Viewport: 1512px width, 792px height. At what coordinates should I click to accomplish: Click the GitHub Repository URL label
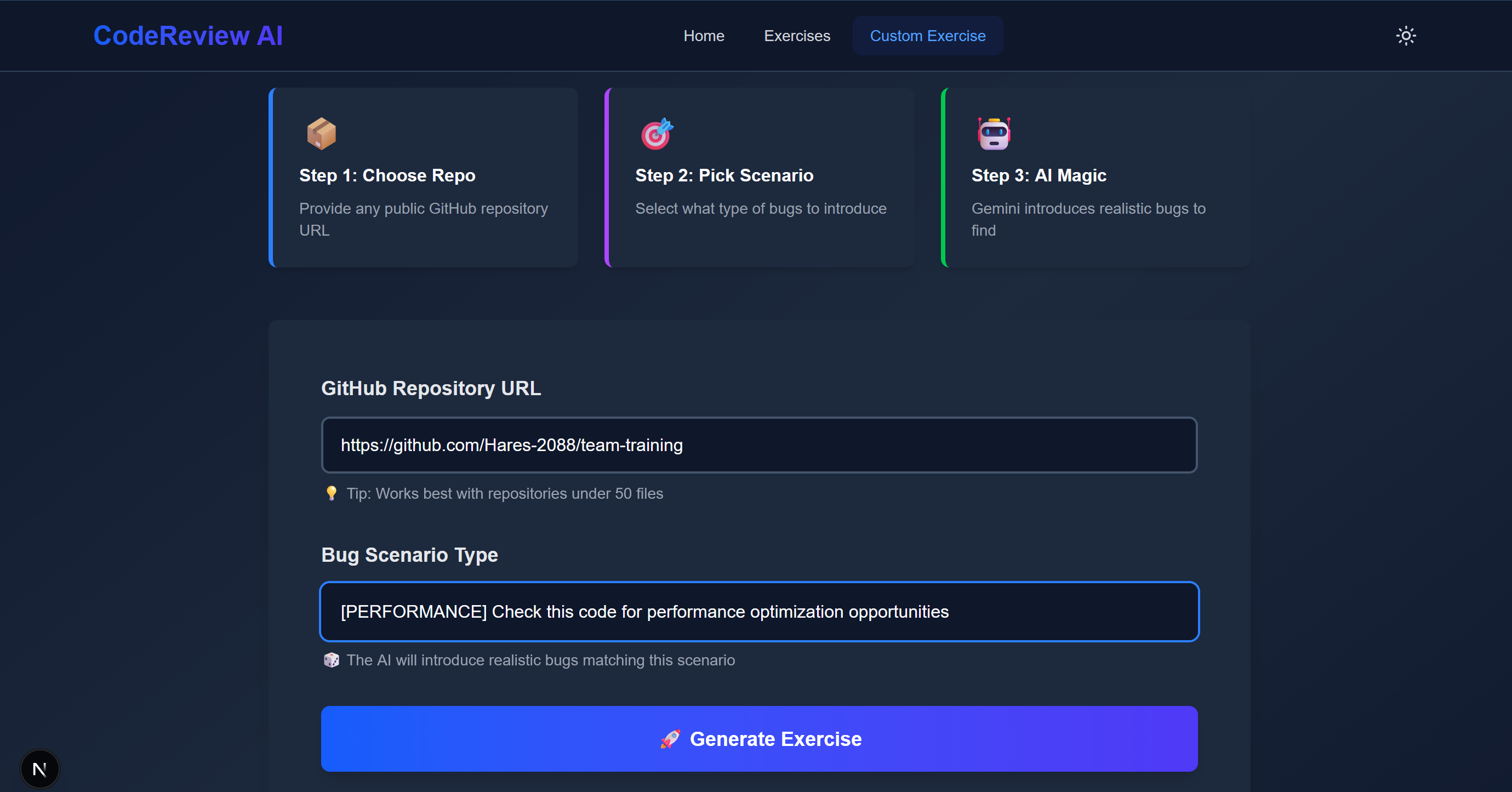pos(431,388)
